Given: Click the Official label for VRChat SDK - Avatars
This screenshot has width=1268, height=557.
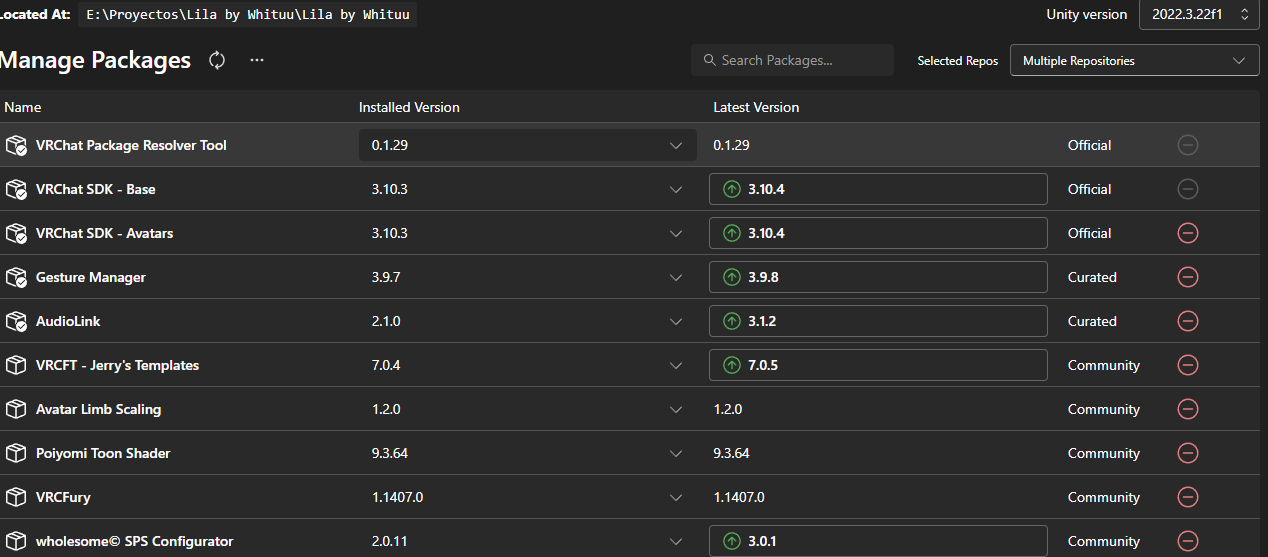Looking at the screenshot, I should point(1089,233).
